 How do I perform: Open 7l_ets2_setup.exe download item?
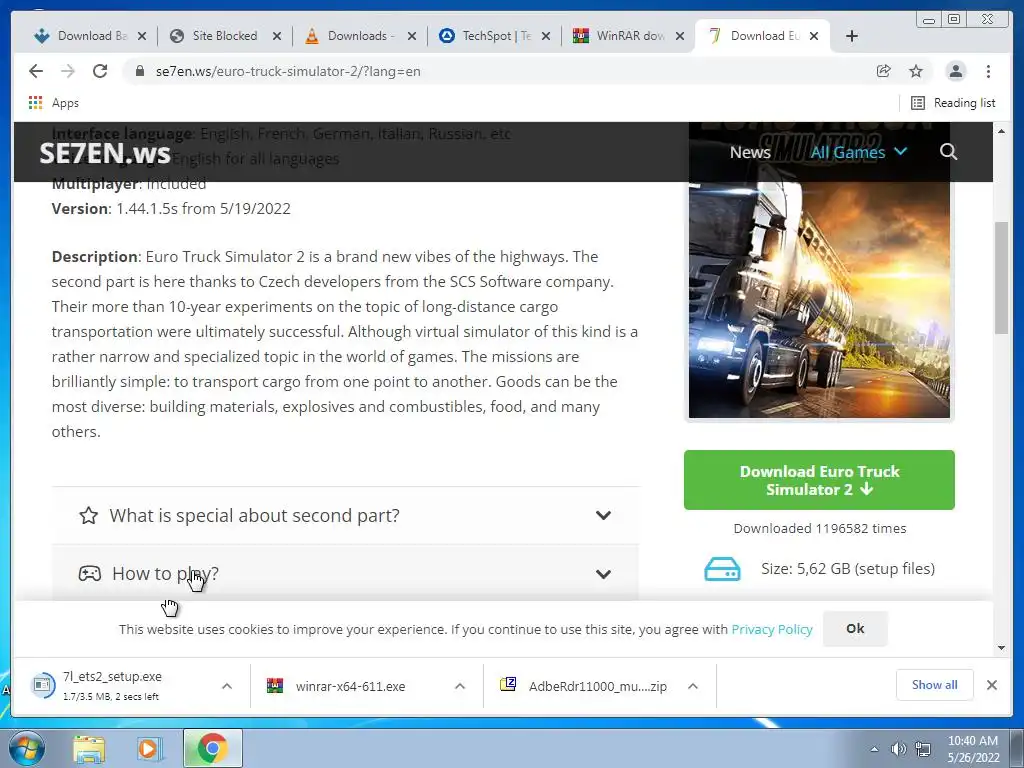tap(112, 686)
